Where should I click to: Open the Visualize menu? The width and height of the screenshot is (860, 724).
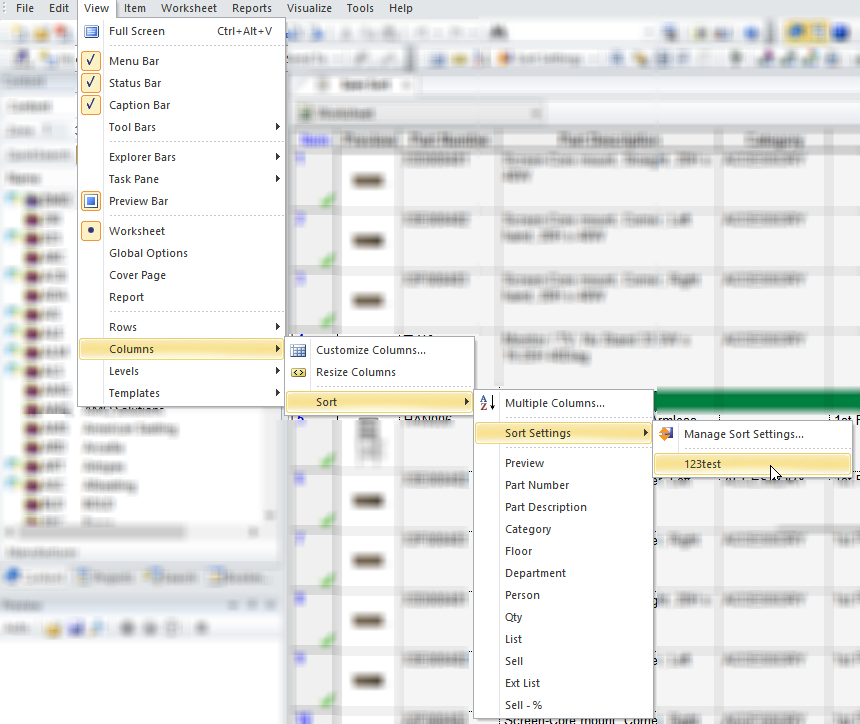pyautogui.click(x=309, y=8)
